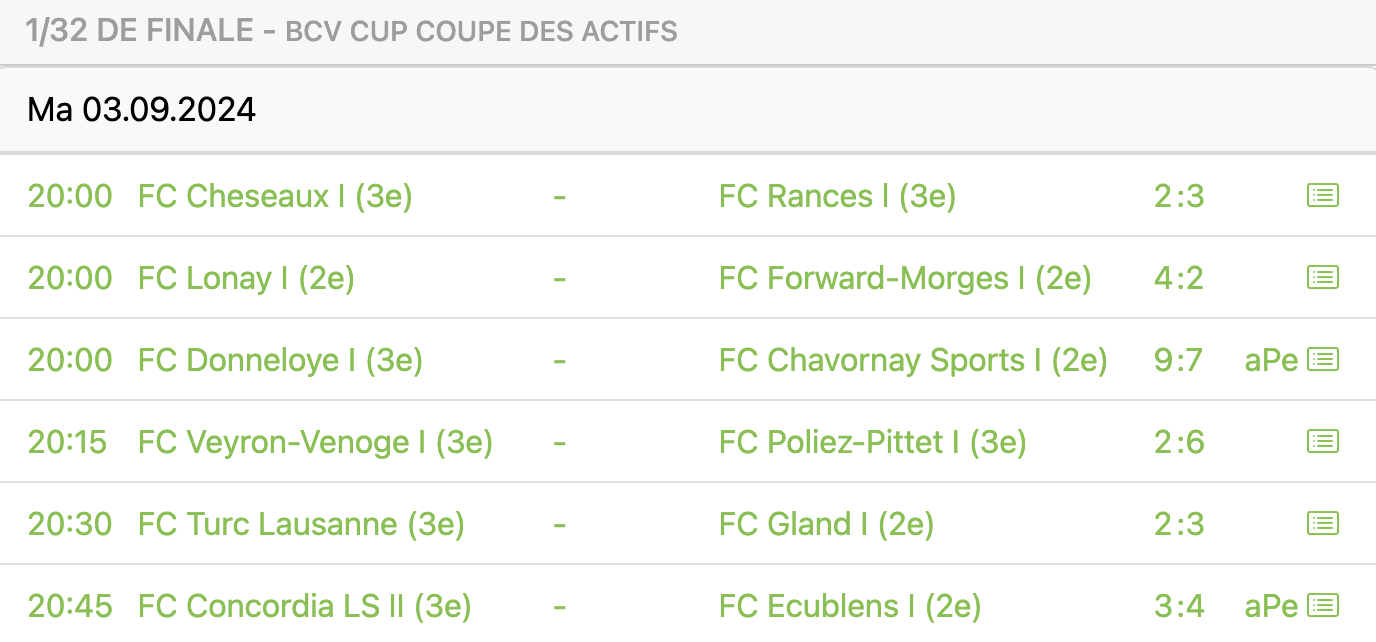
Task: Open match report icon for FC Donneloye row
Action: (x=1323, y=360)
